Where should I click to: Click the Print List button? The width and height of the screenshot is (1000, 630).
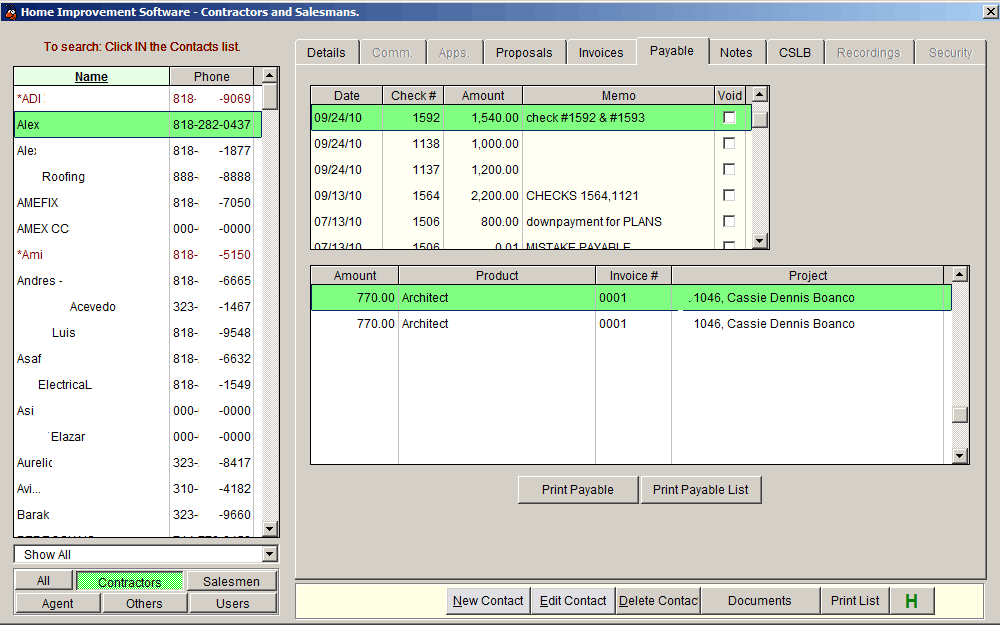point(855,601)
